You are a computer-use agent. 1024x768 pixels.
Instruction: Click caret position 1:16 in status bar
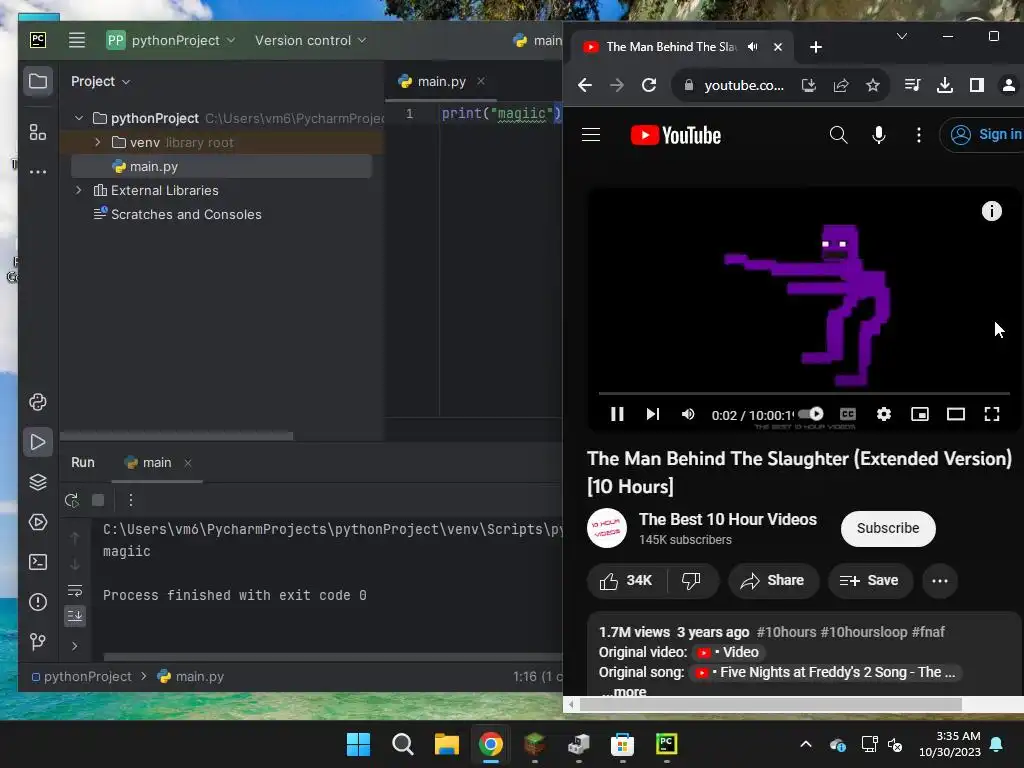click(x=537, y=677)
